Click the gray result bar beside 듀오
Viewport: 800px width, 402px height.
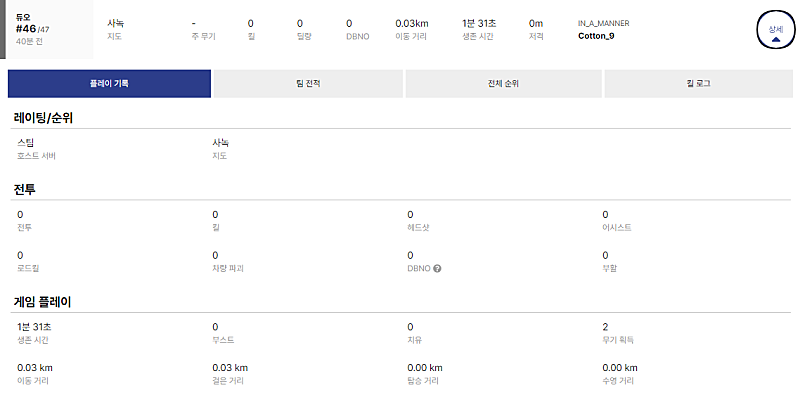click(3, 29)
